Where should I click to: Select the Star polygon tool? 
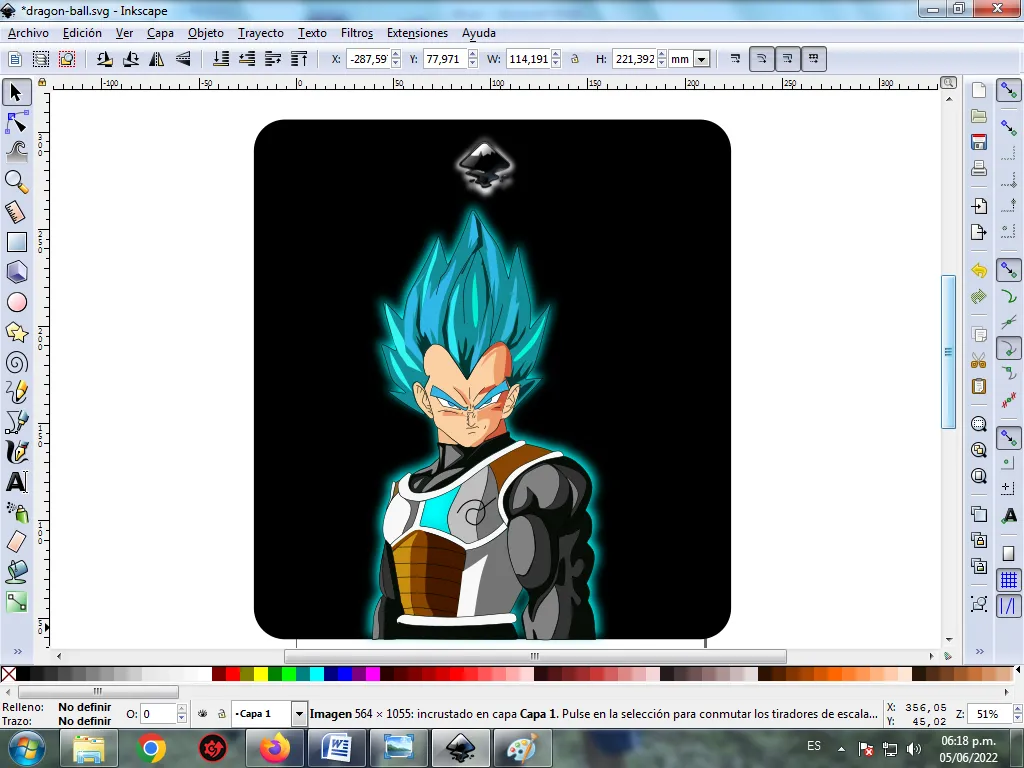tap(16, 332)
